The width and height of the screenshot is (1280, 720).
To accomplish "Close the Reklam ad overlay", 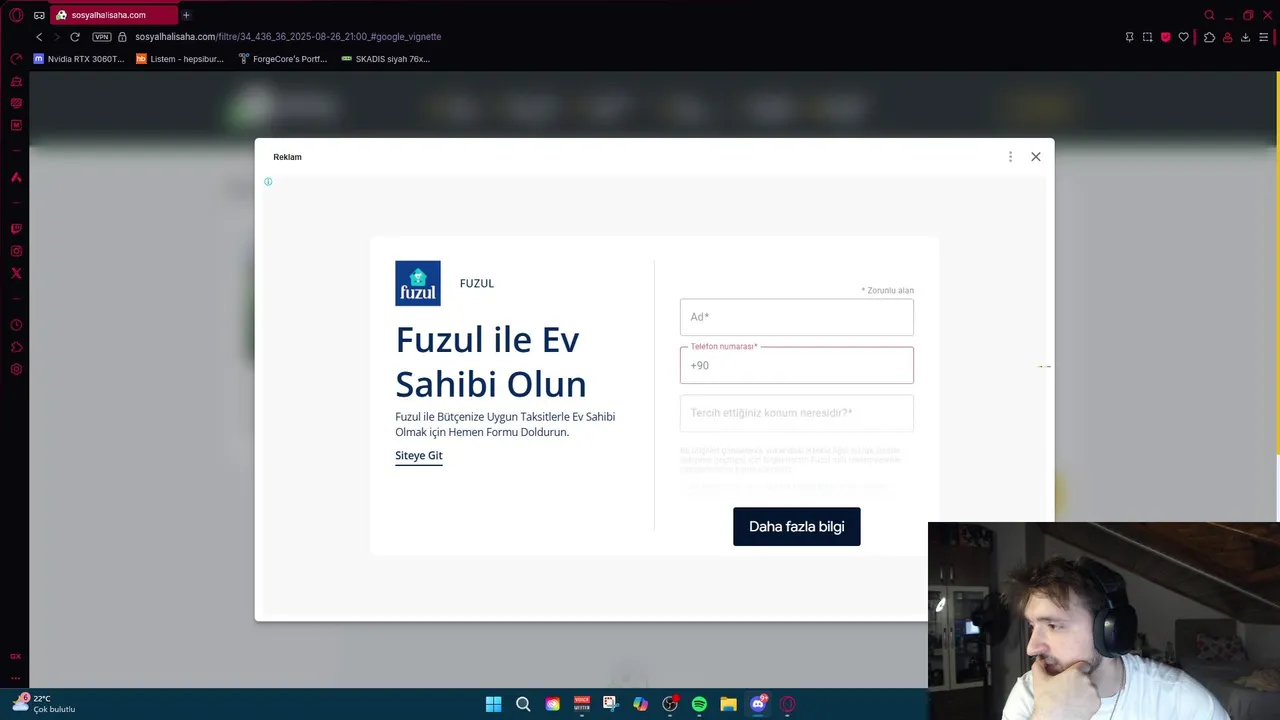I will [1036, 157].
